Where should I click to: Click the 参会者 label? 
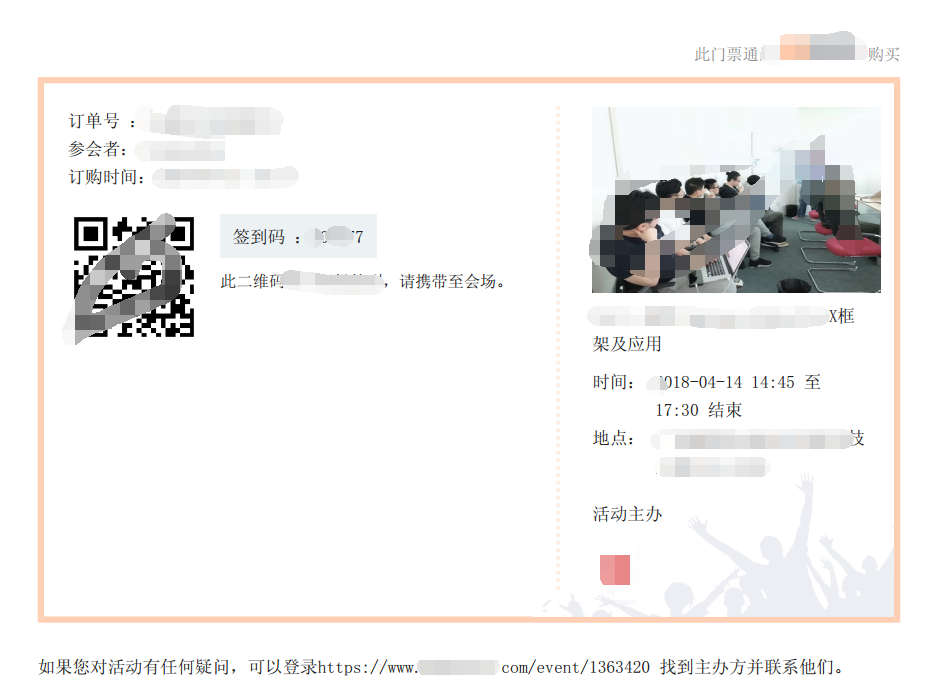[x=97, y=149]
